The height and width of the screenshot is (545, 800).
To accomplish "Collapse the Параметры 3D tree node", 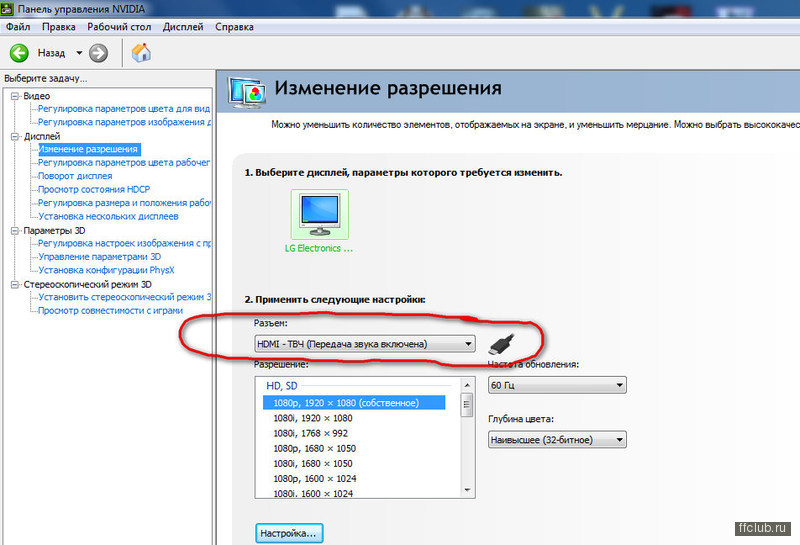I will tap(15, 231).
